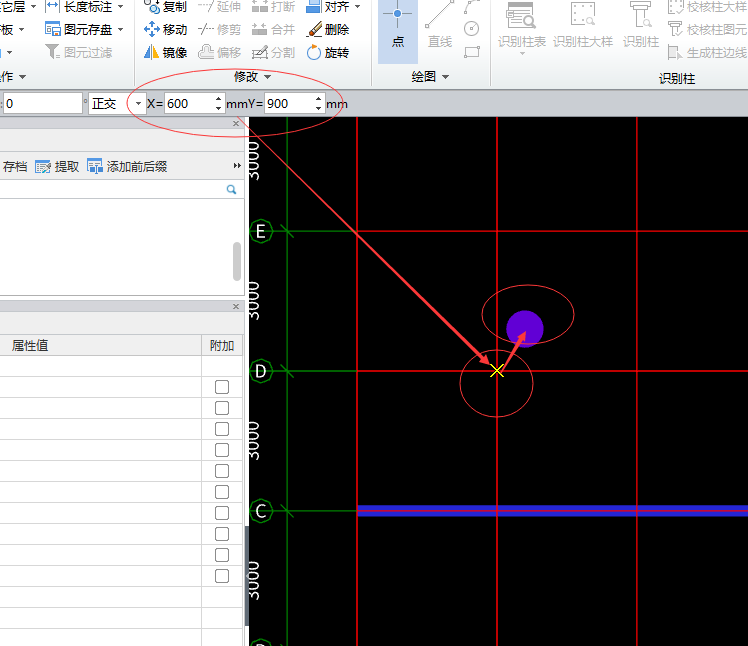Tick the third 附加 checkbox
Screen dimensions: 748x646
[x=222, y=429]
